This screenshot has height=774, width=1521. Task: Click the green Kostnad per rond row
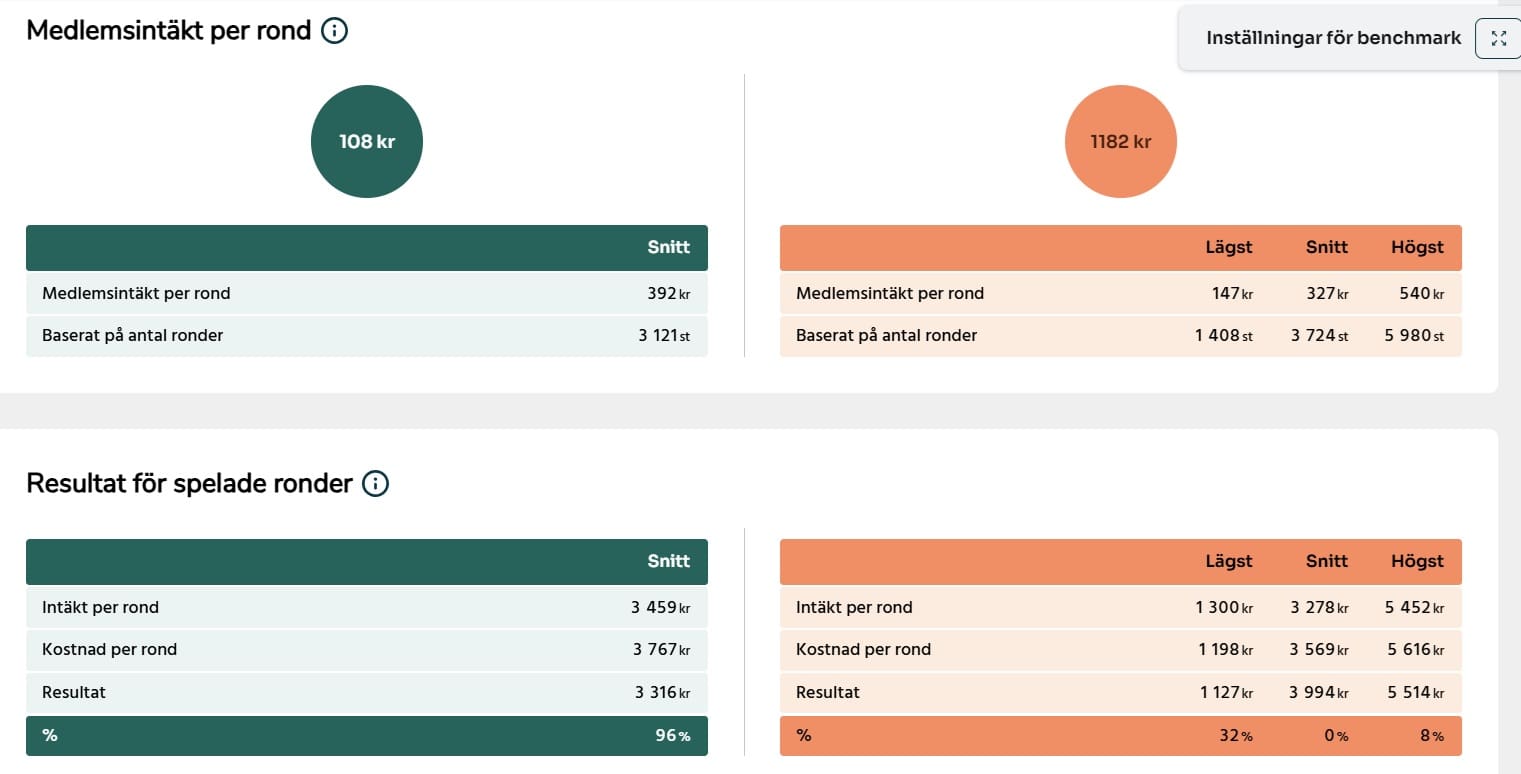click(366, 650)
